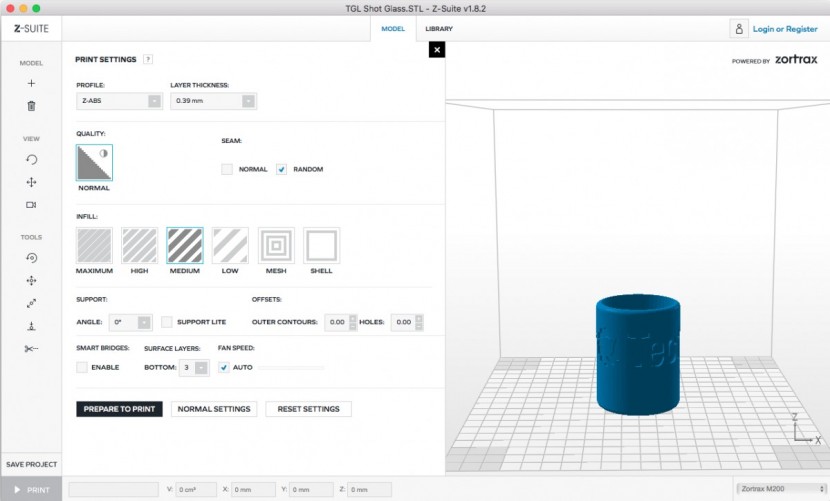This screenshot has height=501, width=830.
Task: Switch to the Model tab
Action: [x=393, y=29]
